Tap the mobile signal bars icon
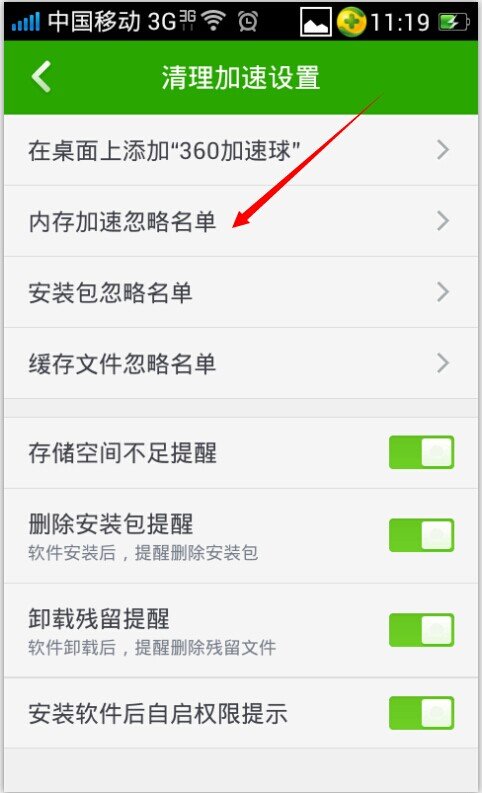 click(25, 22)
